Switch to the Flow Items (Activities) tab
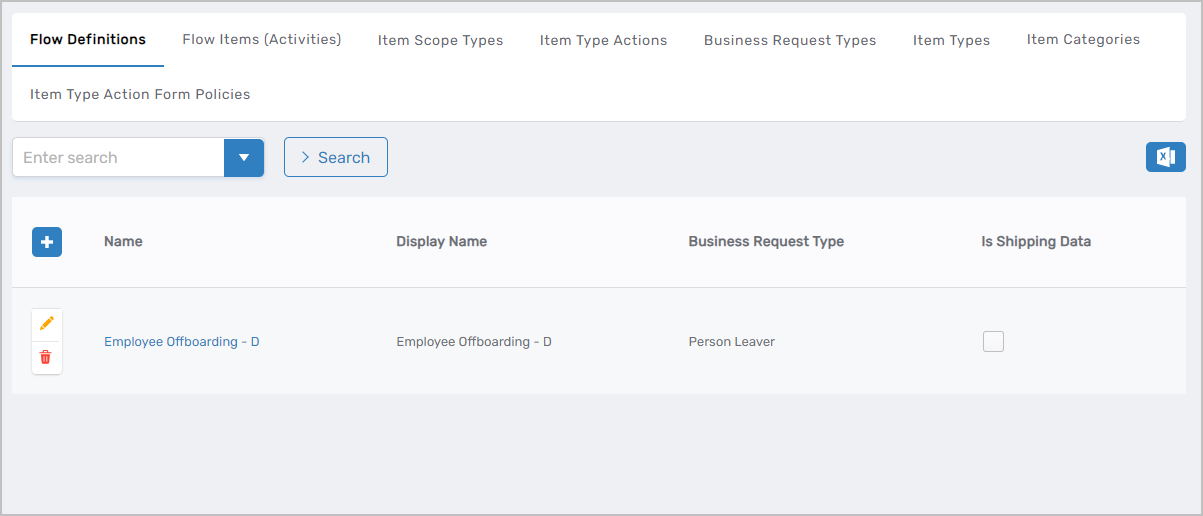Image resolution: width=1203 pixels, height=516 pixels. [261, 40]
